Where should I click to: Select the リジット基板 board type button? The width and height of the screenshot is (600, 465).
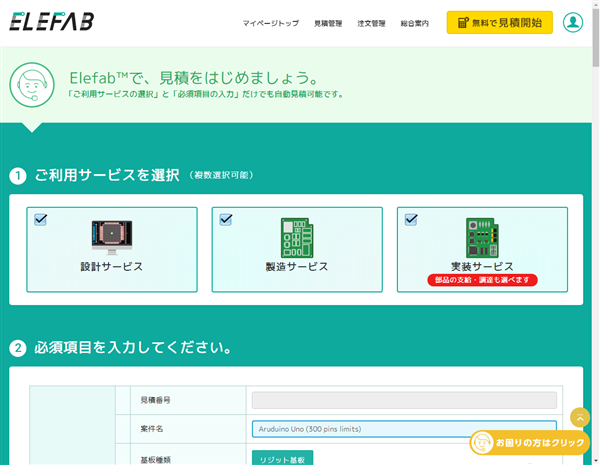281,457
